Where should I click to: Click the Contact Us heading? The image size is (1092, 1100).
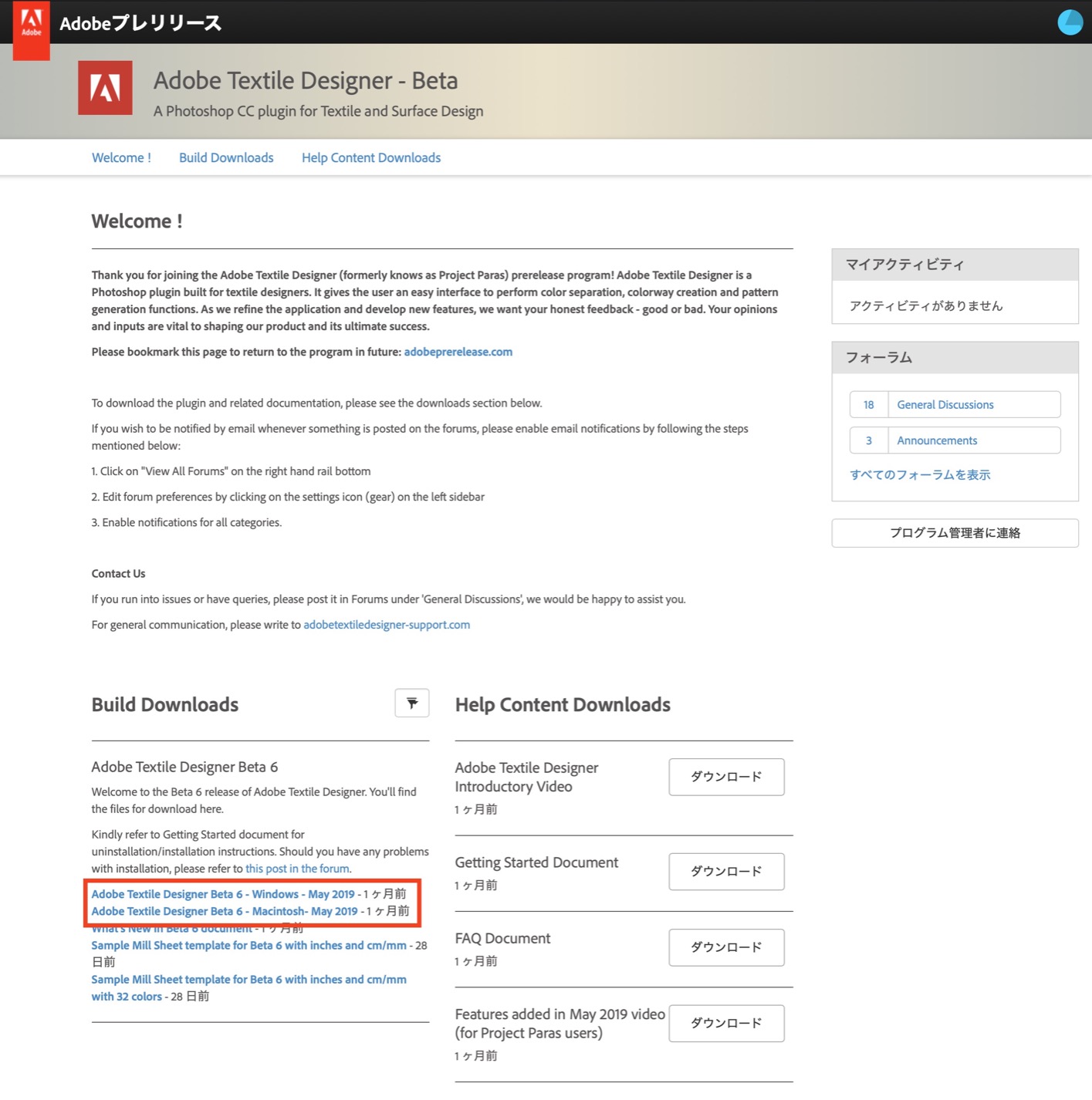pos(118,574)
